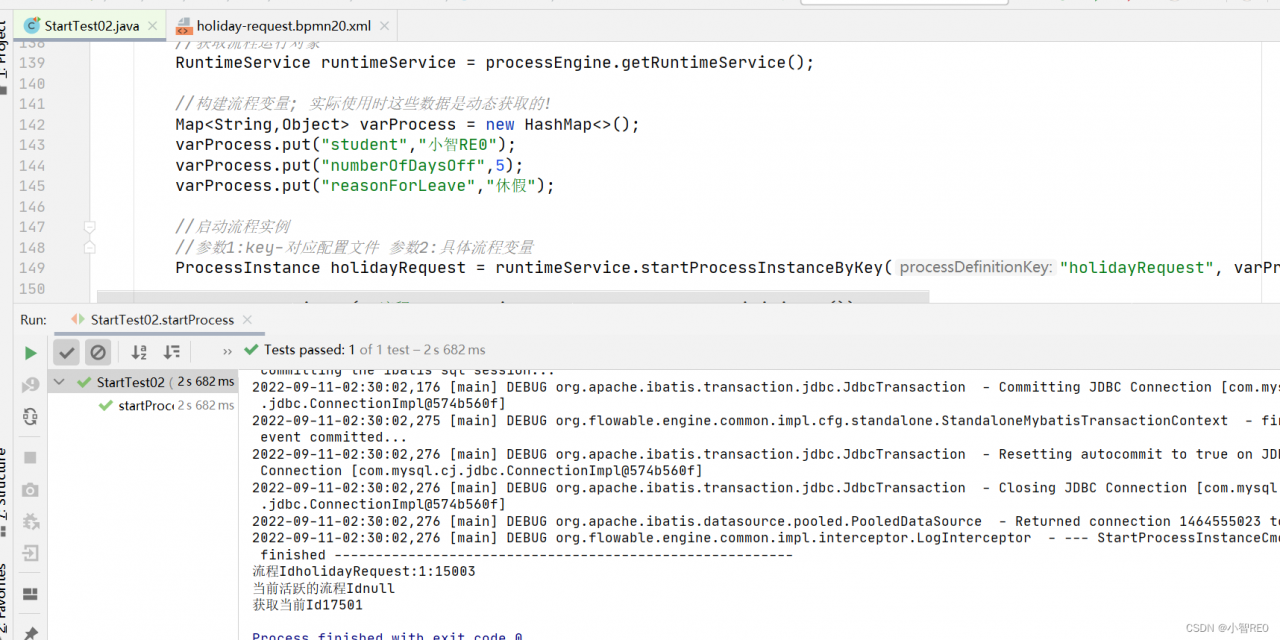Click the exit arrow icon in Run sidebar
Viewport: 1280px width, 640px height.
[x=31, y=553]
